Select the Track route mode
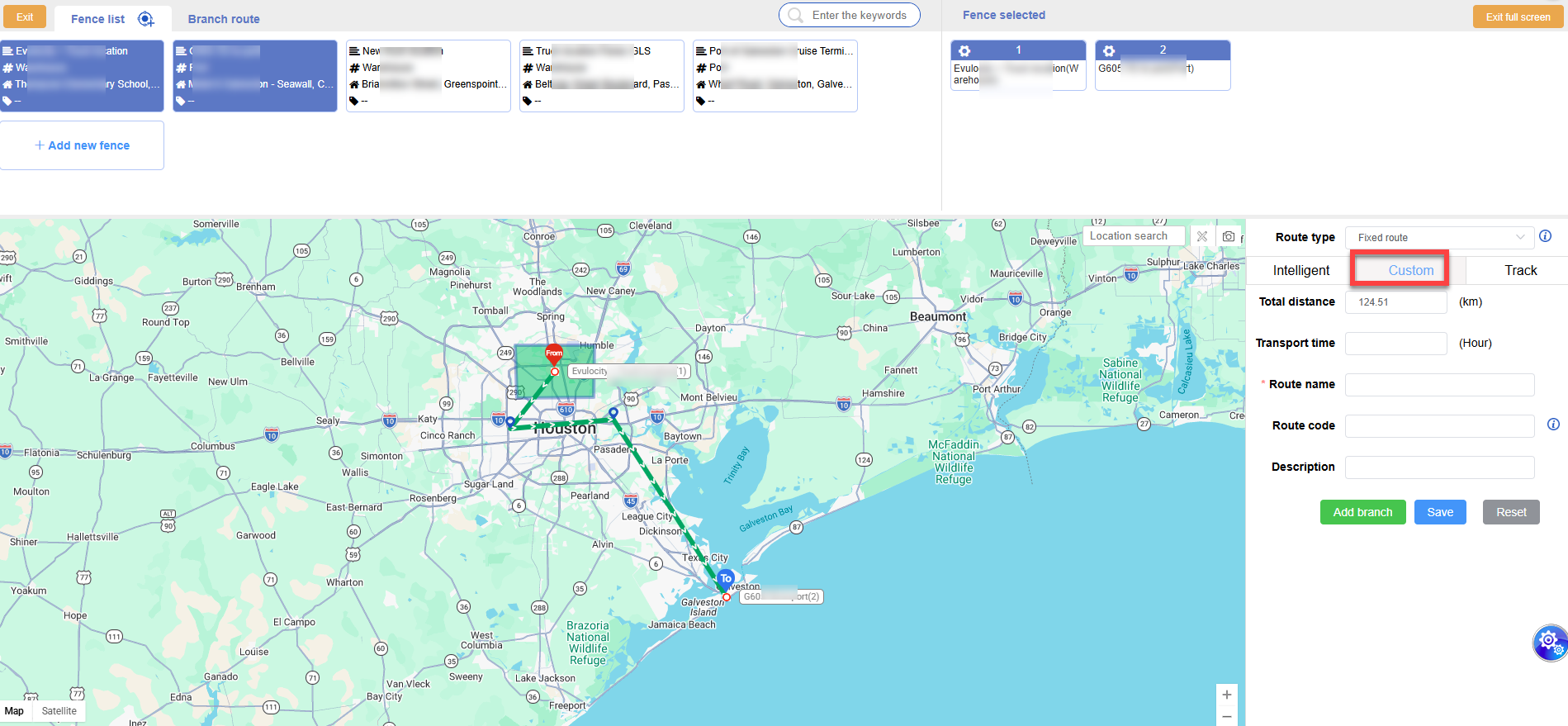1568x726 pixels. pos(1520,270)
